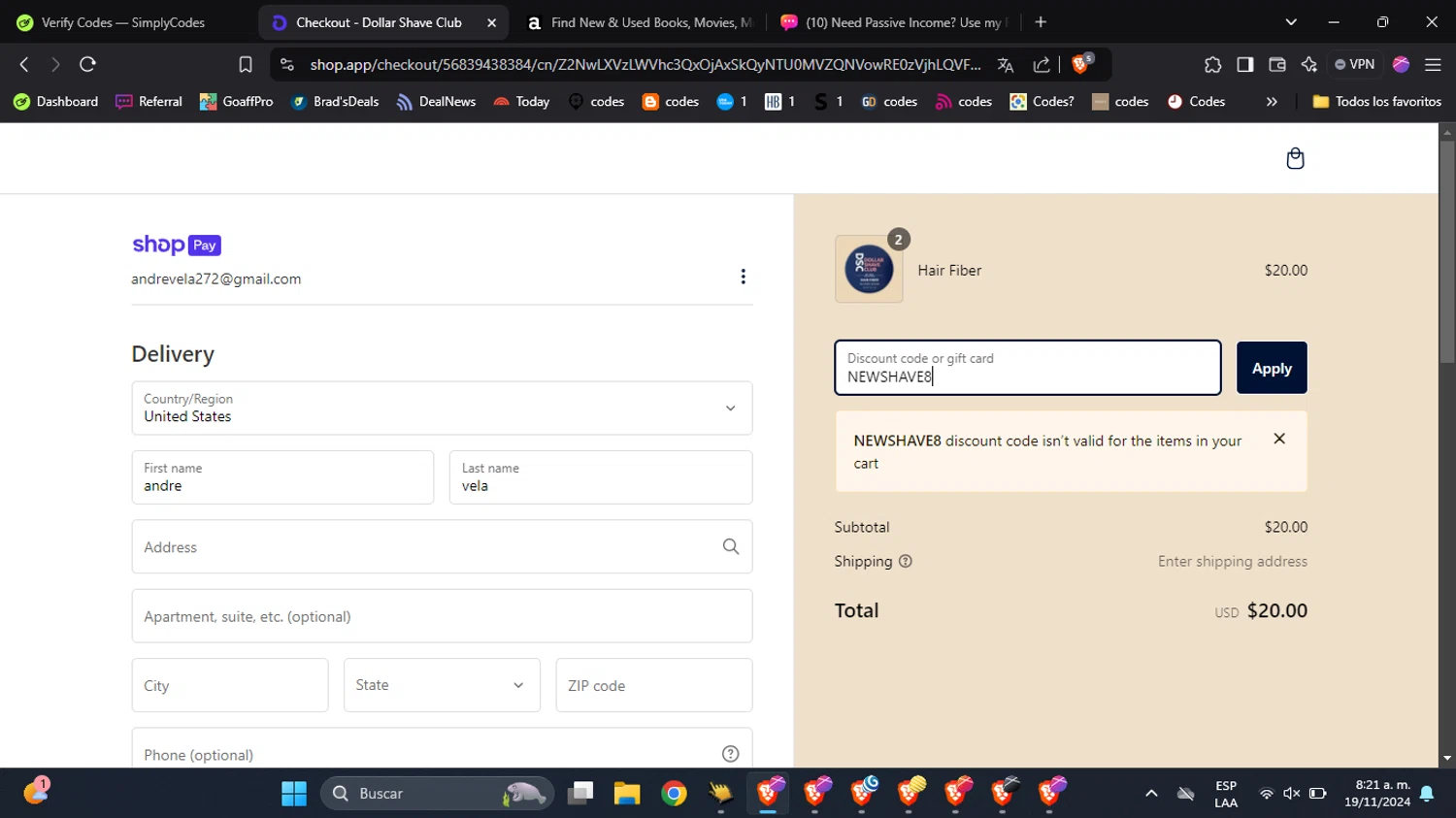This screenshot has height=818, width=1456.
Task: Click the page vertical scrollbar
Action: 1447,252
